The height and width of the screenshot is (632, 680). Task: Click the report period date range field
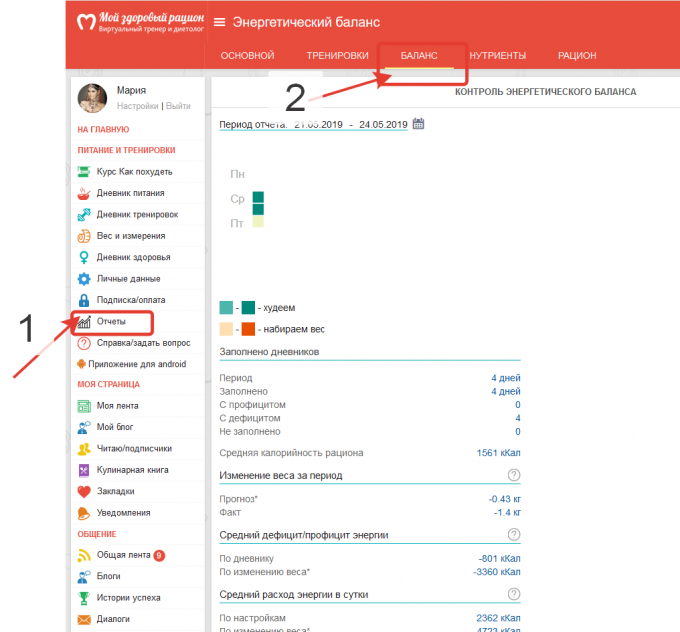coord(350,124)
